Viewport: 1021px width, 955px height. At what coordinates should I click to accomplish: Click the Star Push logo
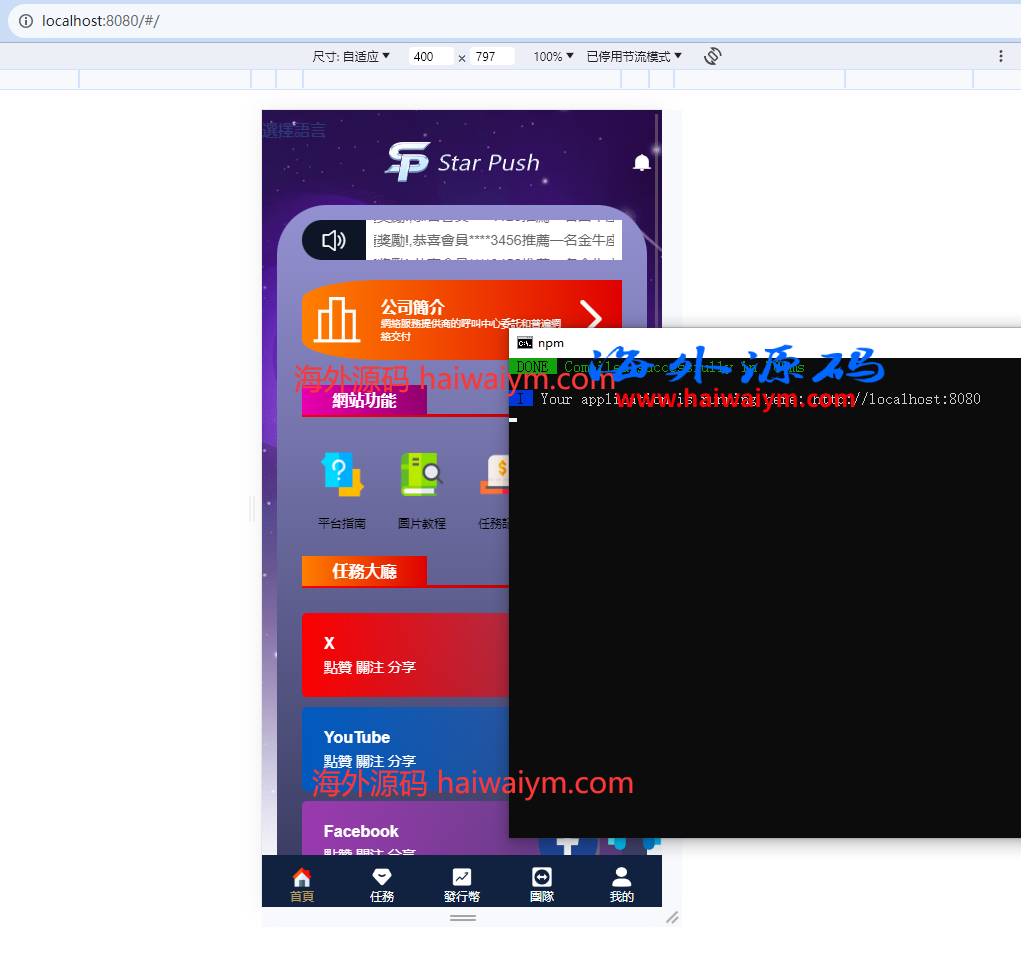[462, 162]
